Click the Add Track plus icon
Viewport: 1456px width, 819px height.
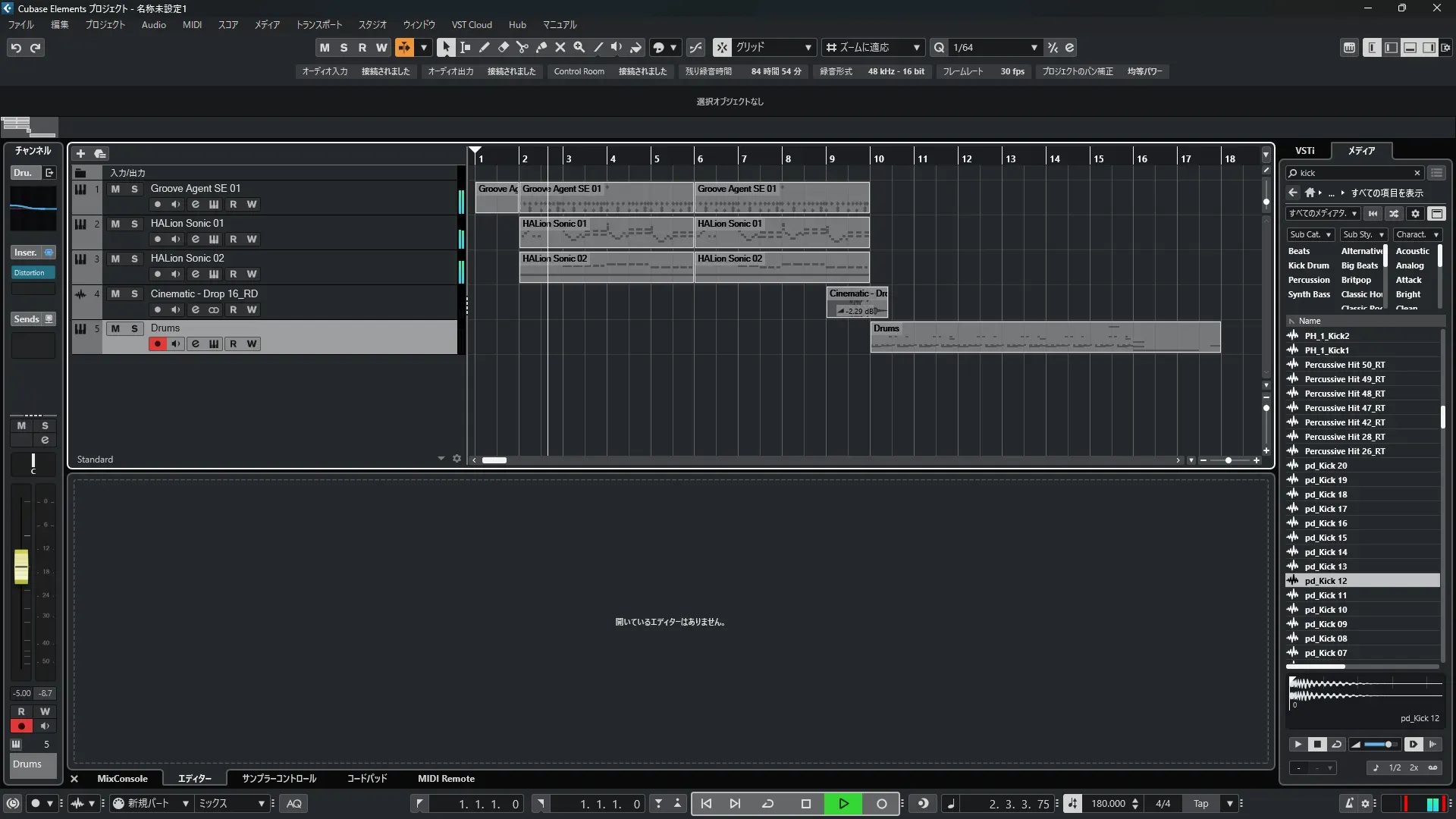[80, 153]
